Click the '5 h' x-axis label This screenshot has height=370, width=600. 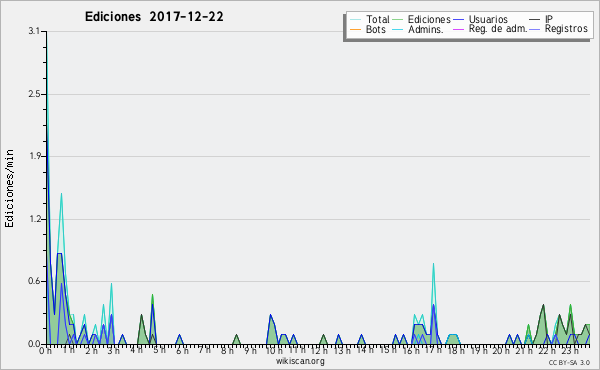click(159, 351)
